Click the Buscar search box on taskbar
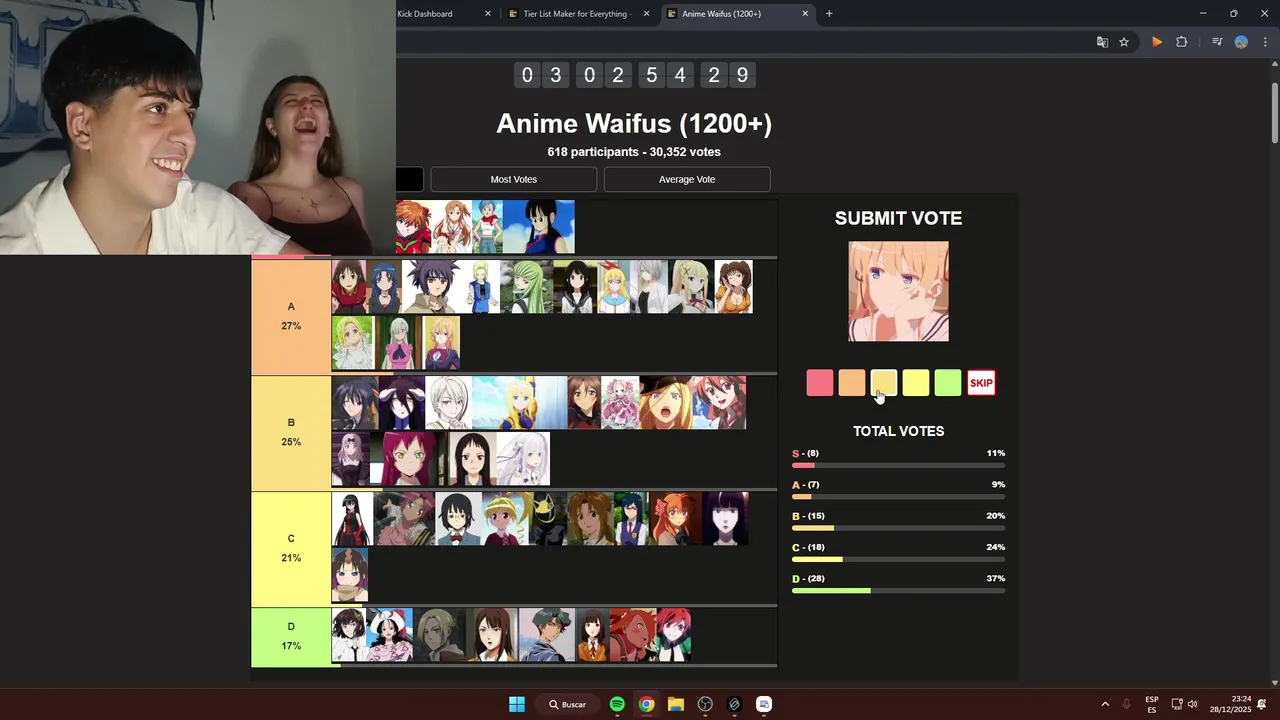The height and width of the screenshot is (720, 1280). pos(567,704)
